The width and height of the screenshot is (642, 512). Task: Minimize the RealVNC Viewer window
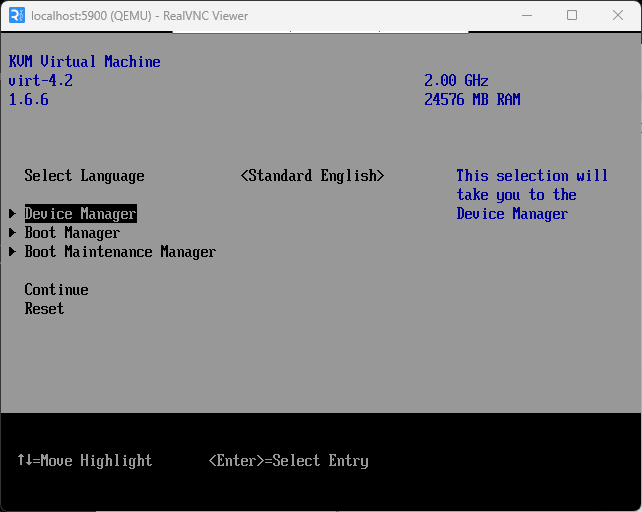click(x=527, y=16)
